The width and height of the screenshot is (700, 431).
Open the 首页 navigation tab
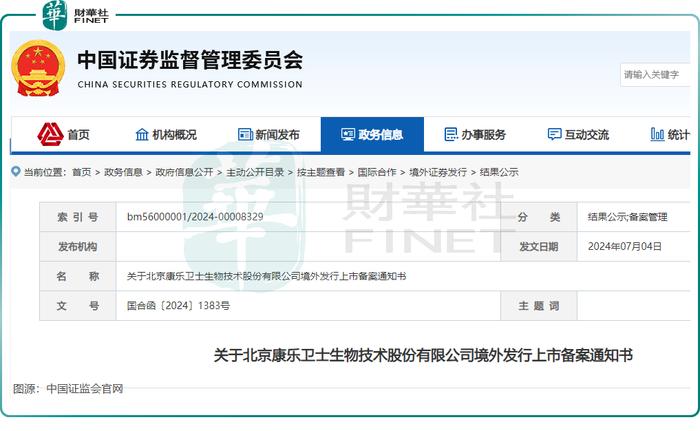[x=63, y=134]
